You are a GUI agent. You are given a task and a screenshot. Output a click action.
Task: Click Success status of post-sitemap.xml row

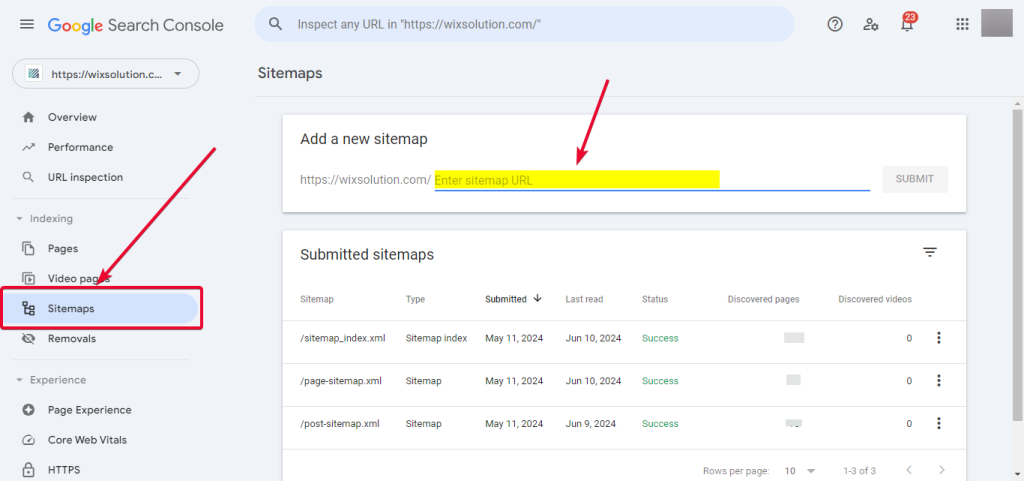tap(660, 424)
